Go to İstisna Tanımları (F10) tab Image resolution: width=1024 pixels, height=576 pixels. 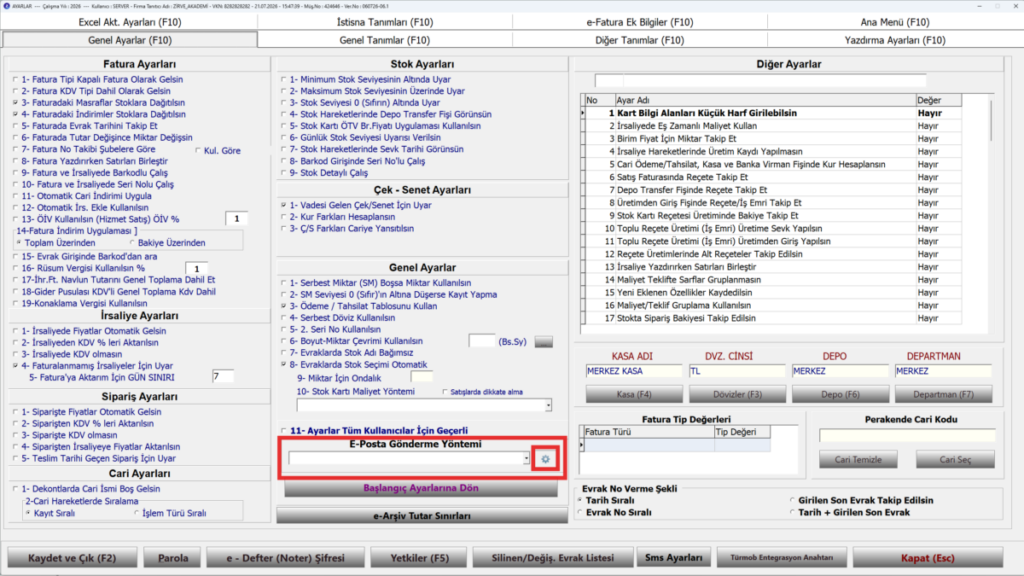(x=385, y=22)
